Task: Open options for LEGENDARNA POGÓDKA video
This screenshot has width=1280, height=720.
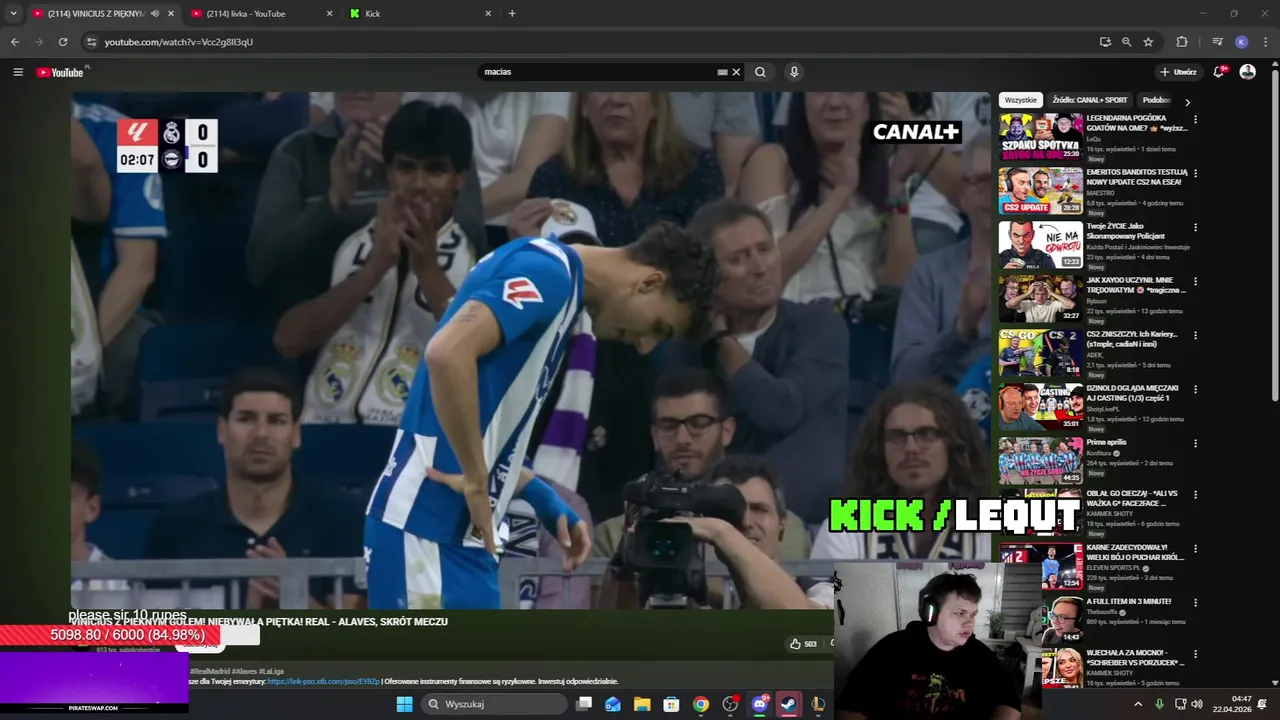Action: (1195, 119)
